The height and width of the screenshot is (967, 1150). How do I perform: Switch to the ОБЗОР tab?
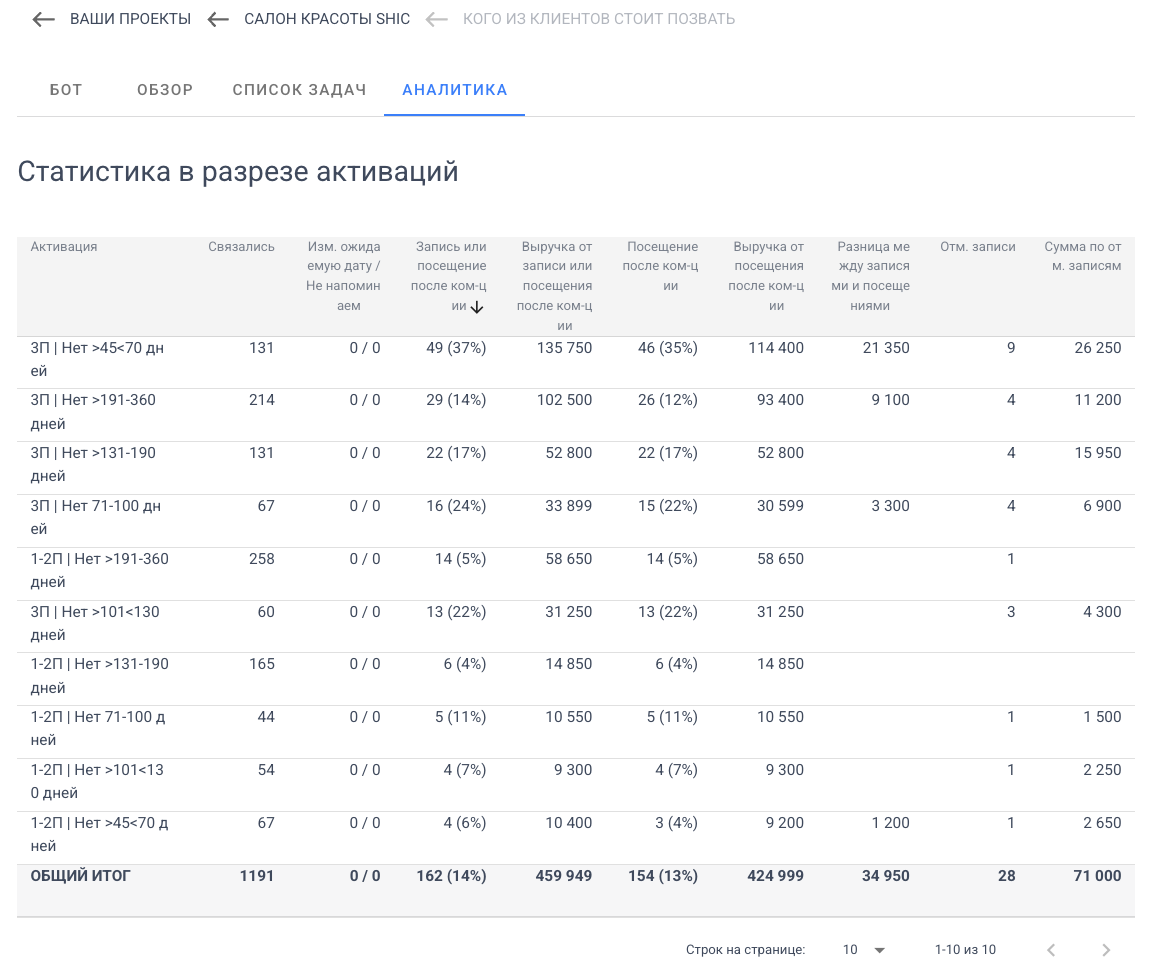click(x=165, y=90)
